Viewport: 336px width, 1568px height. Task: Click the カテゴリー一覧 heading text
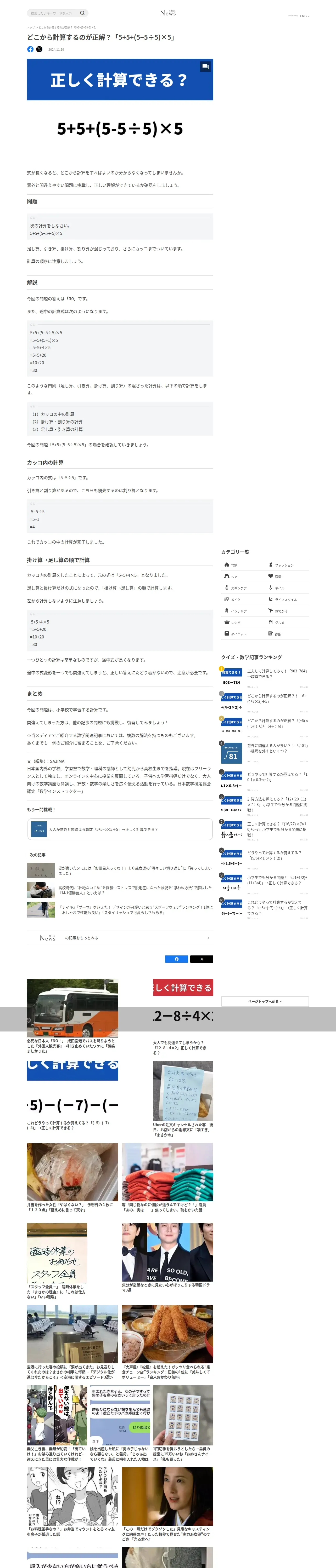[235, 552]
